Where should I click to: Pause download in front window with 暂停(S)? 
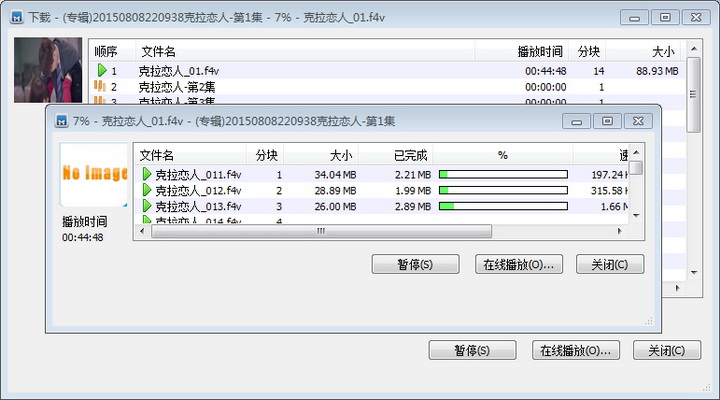coord(415,264)
